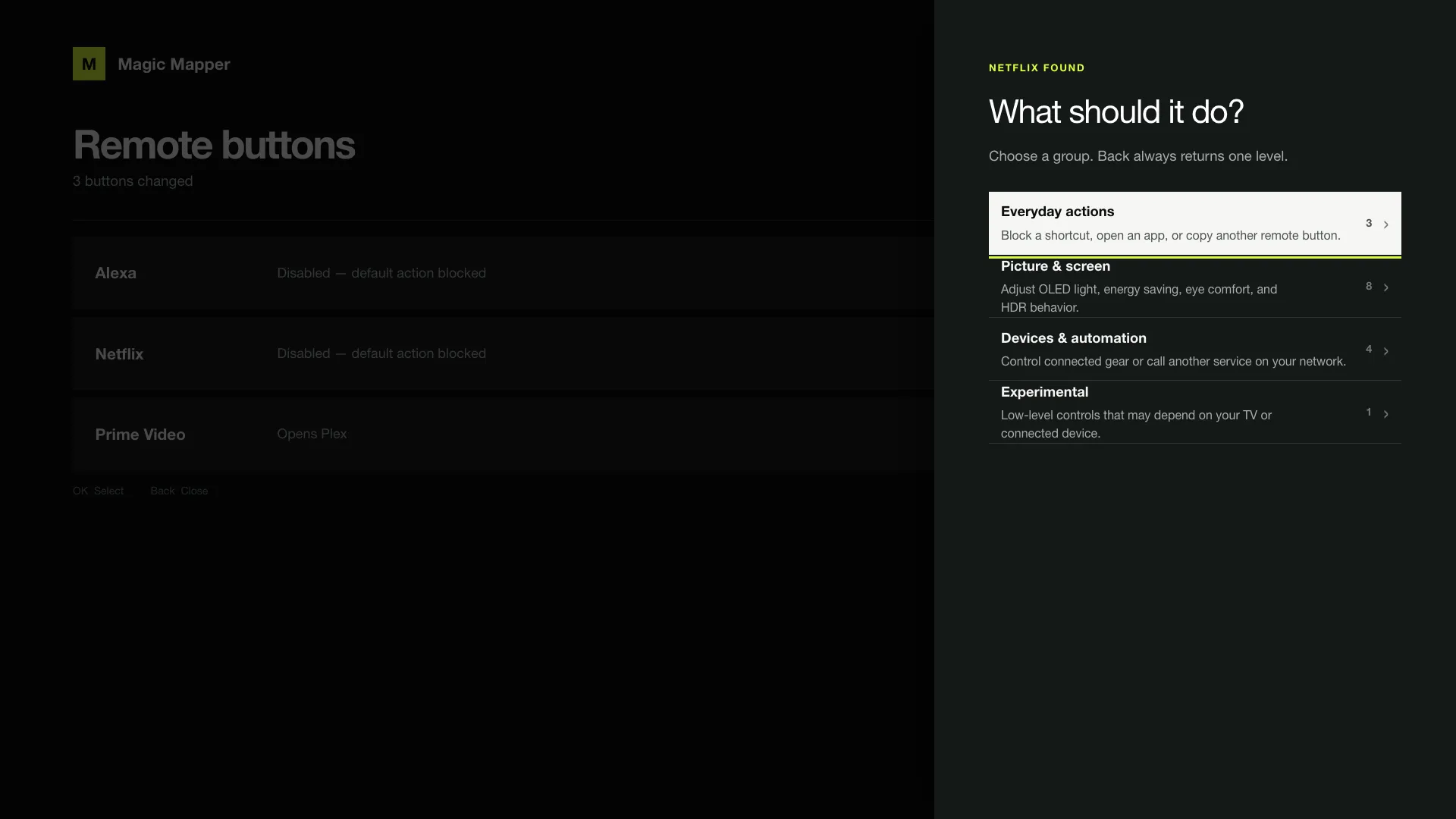The width and height of the screenshot is (1456, 819).
Task: Click 'Block a shortcut, open an app' description
Action: (1170, 235)
